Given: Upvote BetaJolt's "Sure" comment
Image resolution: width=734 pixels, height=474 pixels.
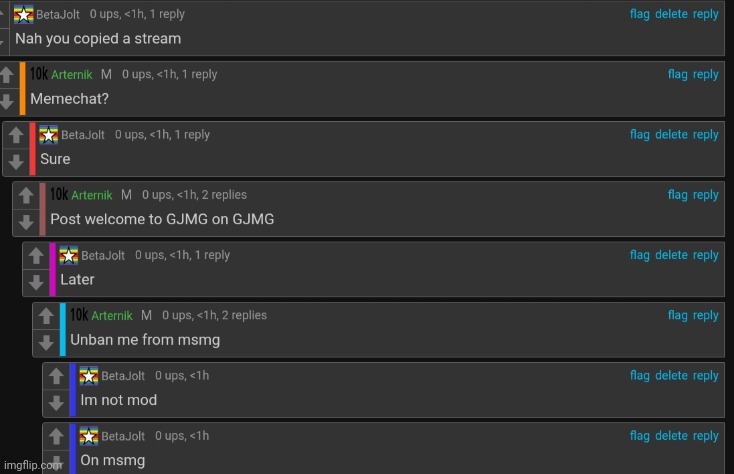Looking at the screenshot, I should (16, 135).
